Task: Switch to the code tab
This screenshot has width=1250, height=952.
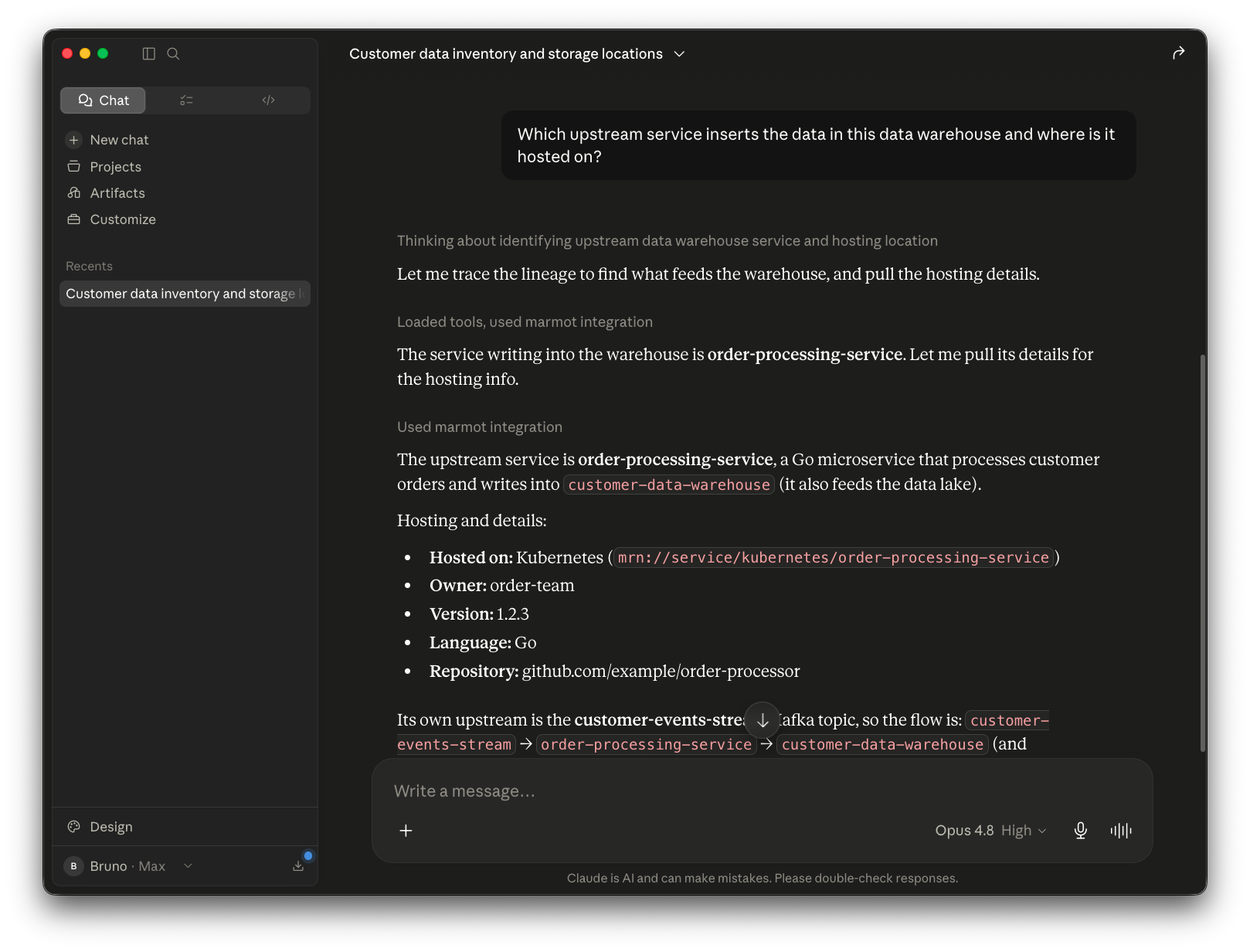Action: [x=268, y=100]
